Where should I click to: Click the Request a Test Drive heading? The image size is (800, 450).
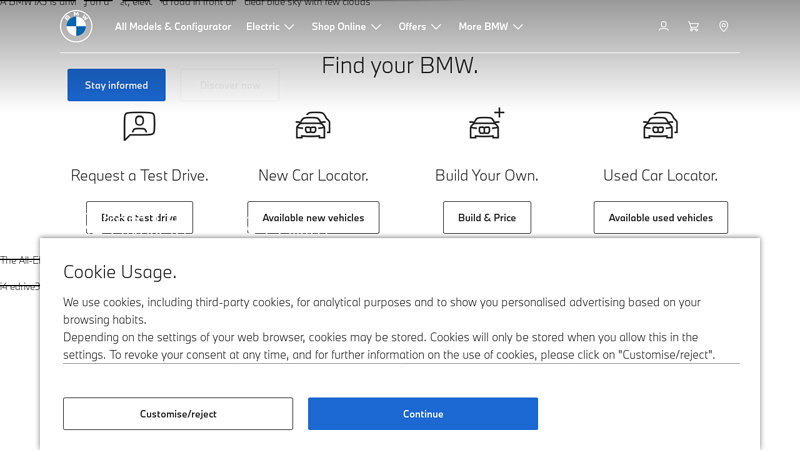[x=139, y=176]
